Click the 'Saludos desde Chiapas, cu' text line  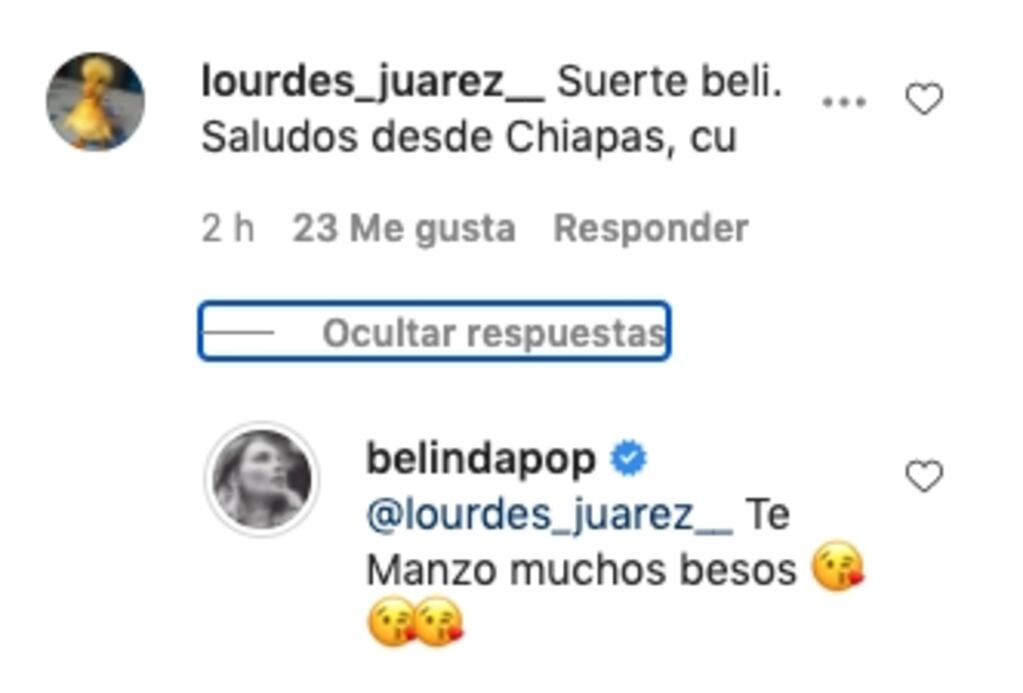coord(469,138)
